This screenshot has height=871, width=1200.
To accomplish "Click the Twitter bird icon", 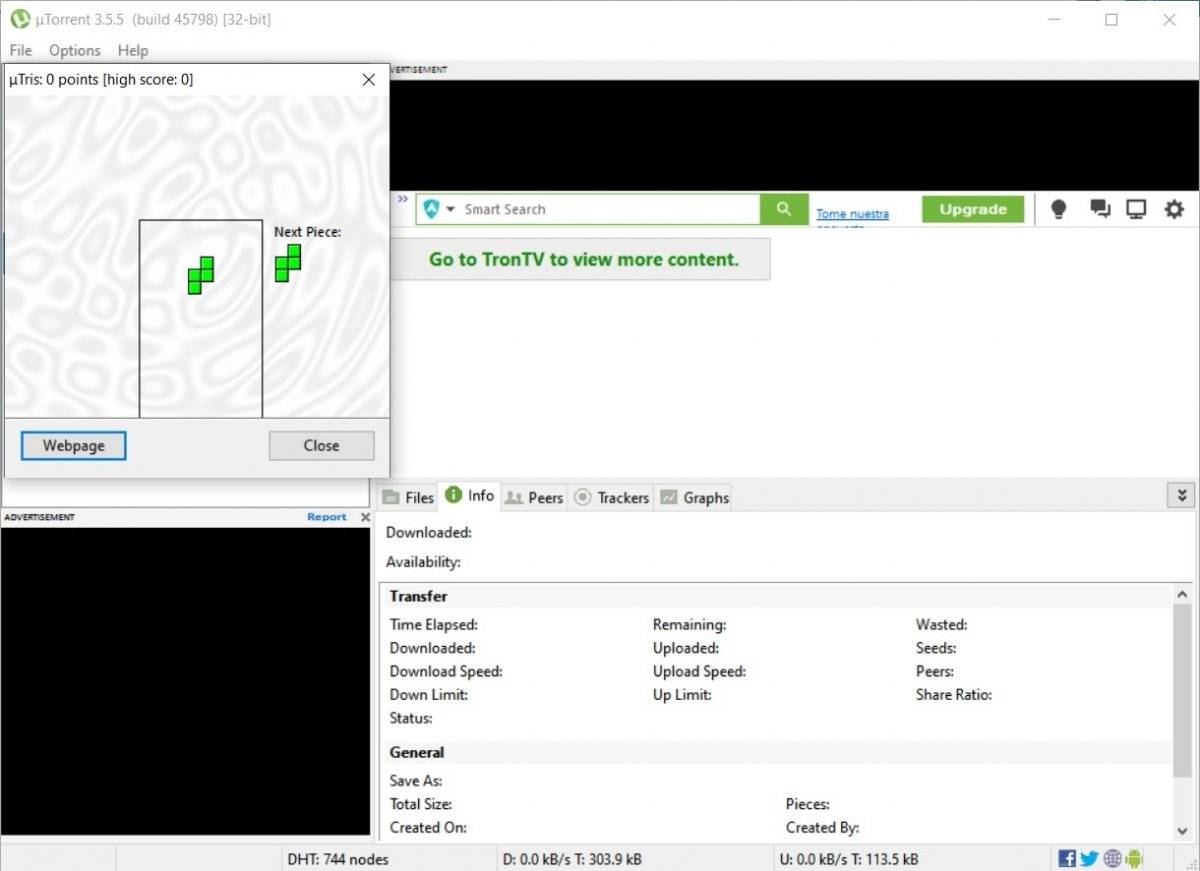I will [x=1089, y=858].
